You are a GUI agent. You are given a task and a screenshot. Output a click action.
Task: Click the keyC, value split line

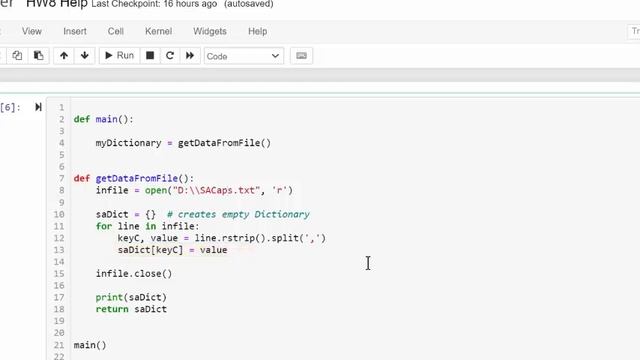click(x=222, y=238)
